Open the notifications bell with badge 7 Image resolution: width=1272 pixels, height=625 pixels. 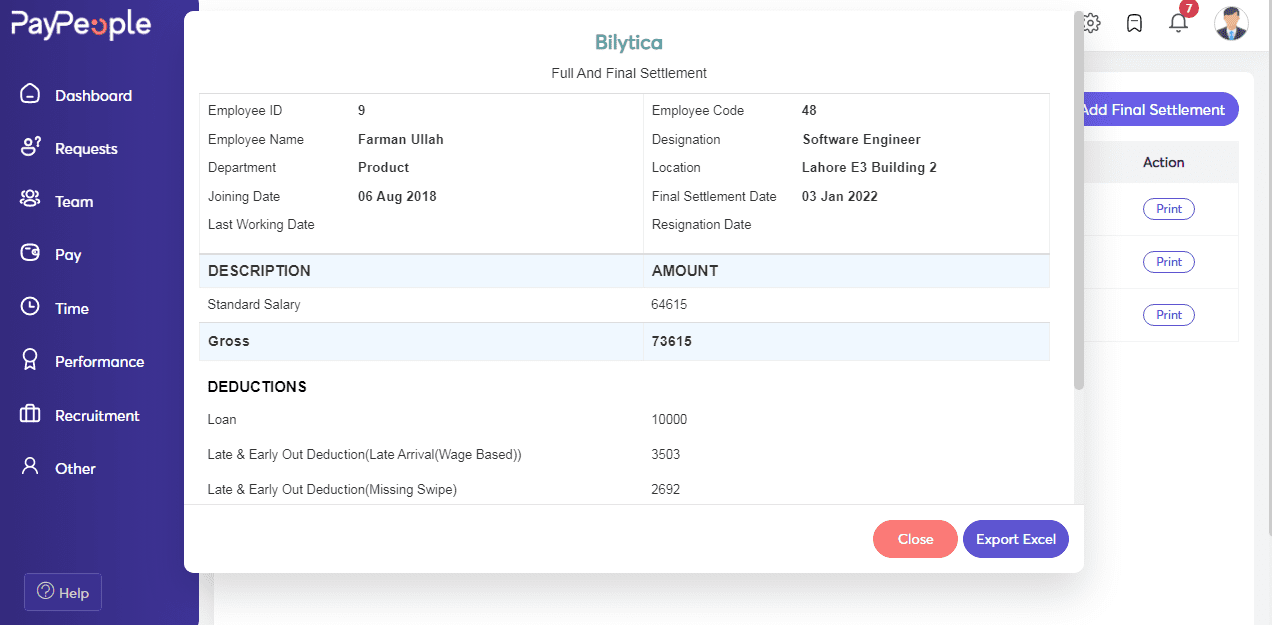(1178, 22)
